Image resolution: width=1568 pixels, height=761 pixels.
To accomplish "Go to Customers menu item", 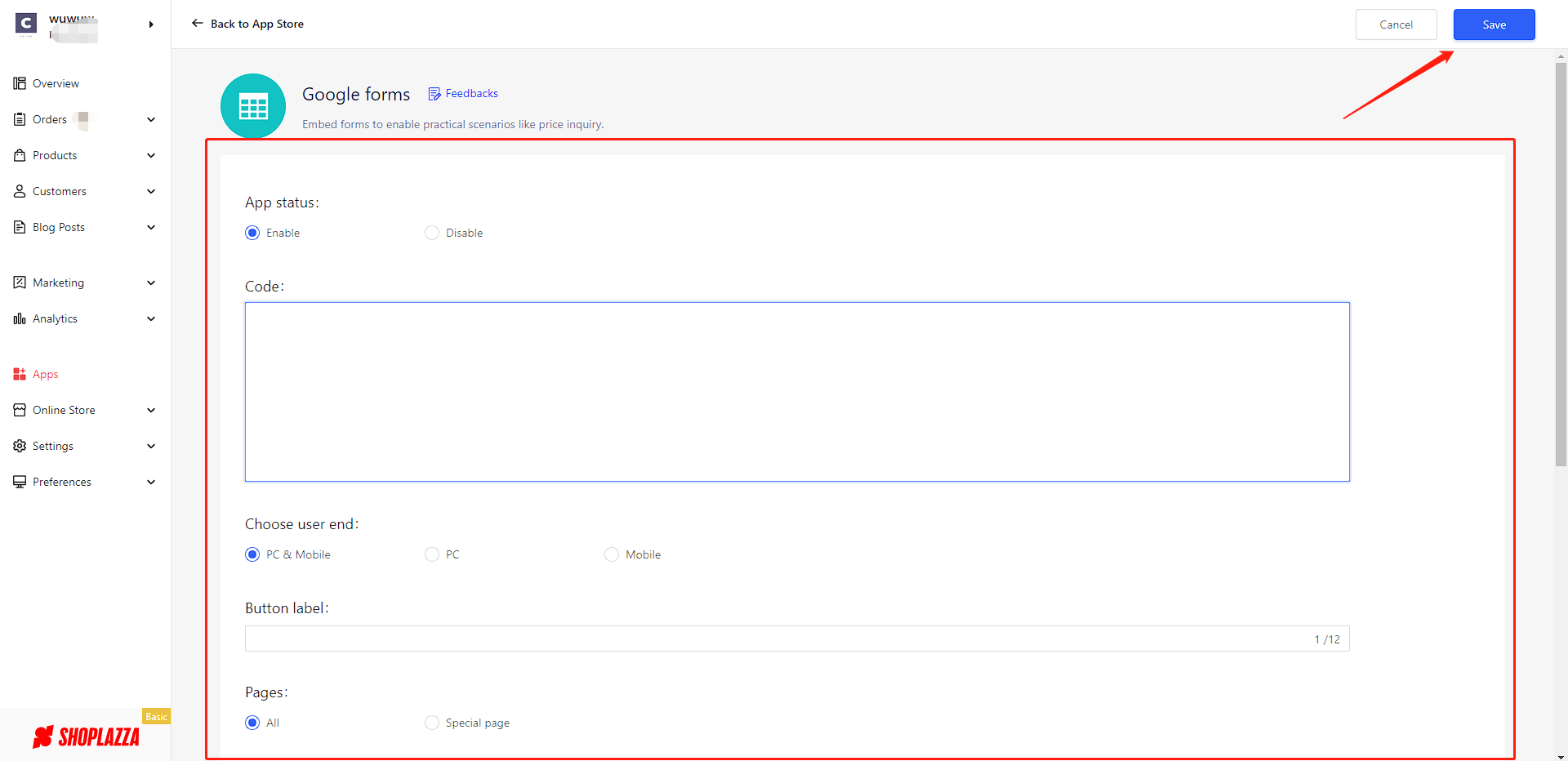I will [60, 191].
